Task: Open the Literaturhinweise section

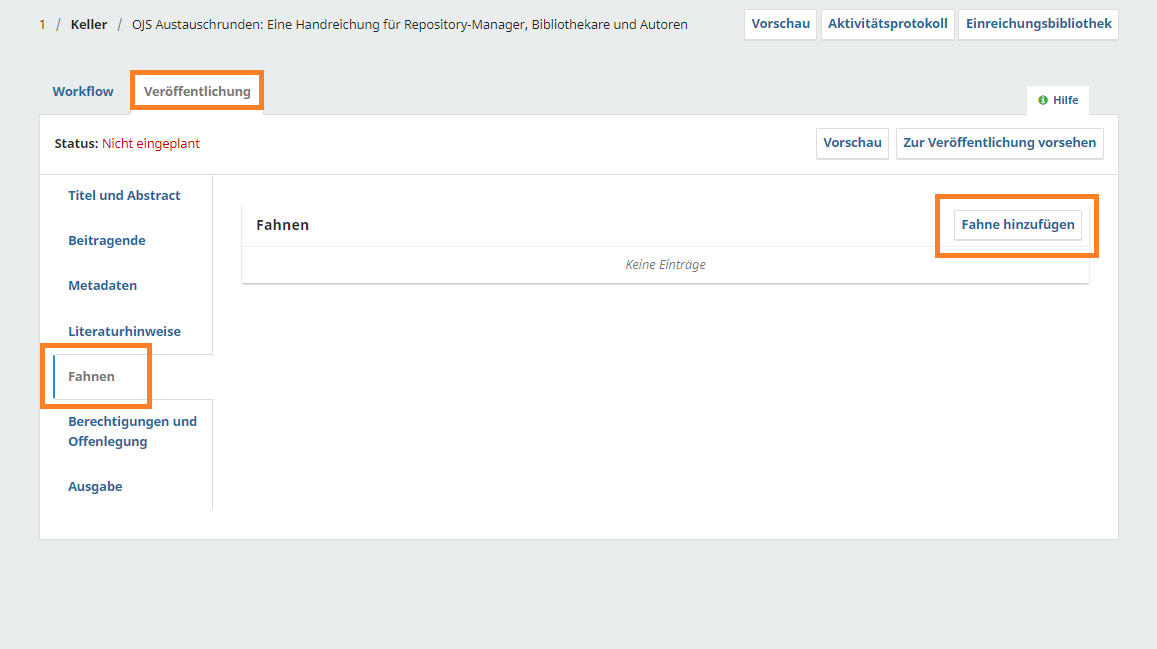Action: [124, 332]
